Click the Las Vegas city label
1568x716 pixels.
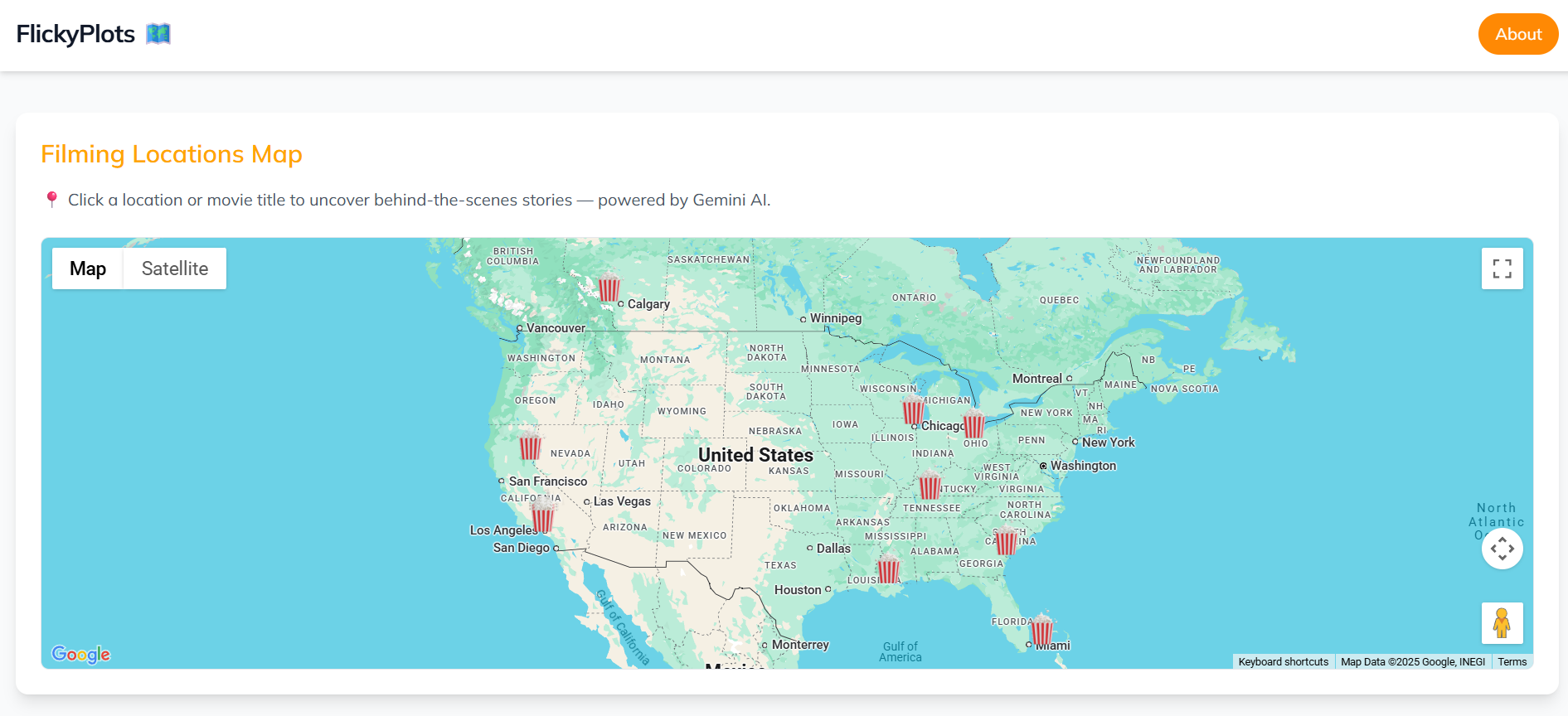coord(622,501)
